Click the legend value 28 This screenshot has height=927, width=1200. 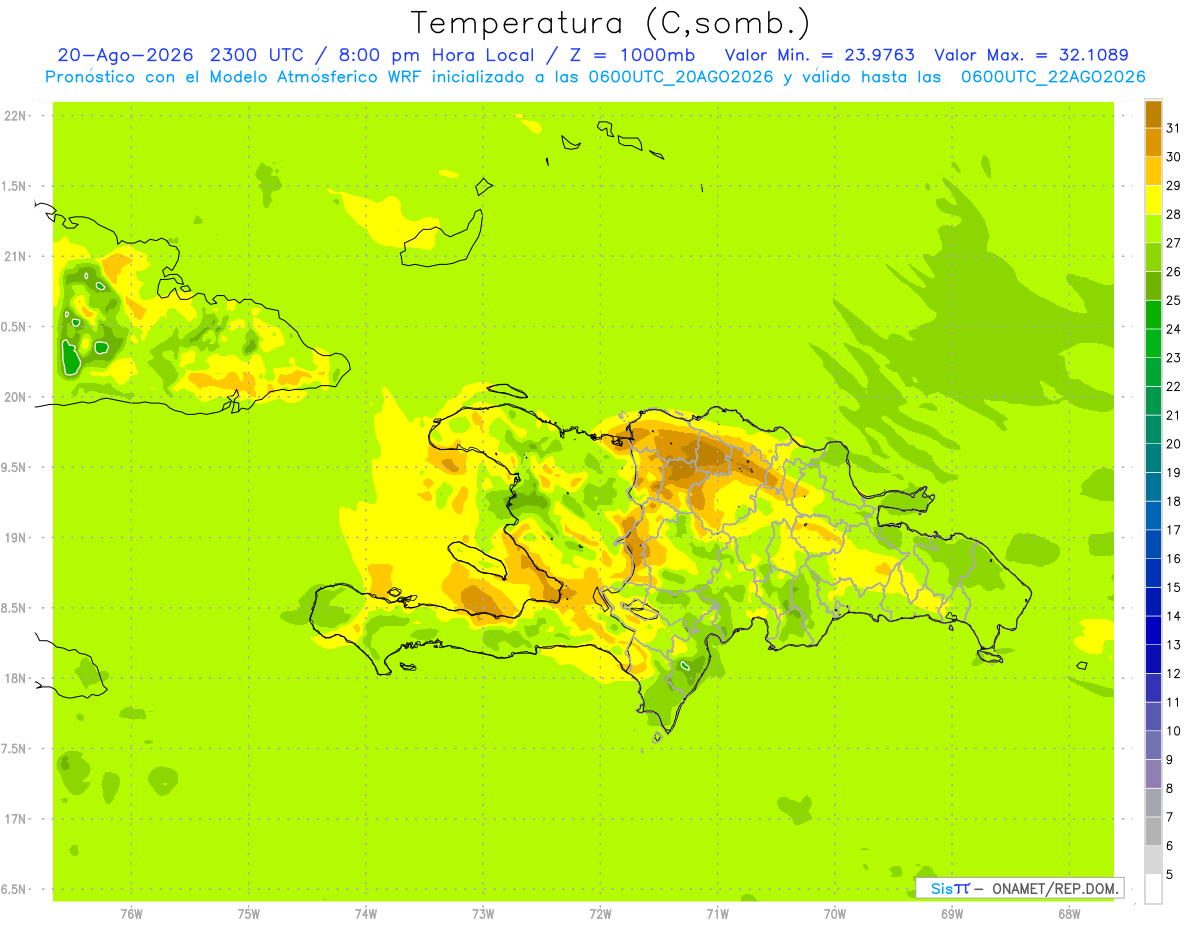pos(1174,214)
